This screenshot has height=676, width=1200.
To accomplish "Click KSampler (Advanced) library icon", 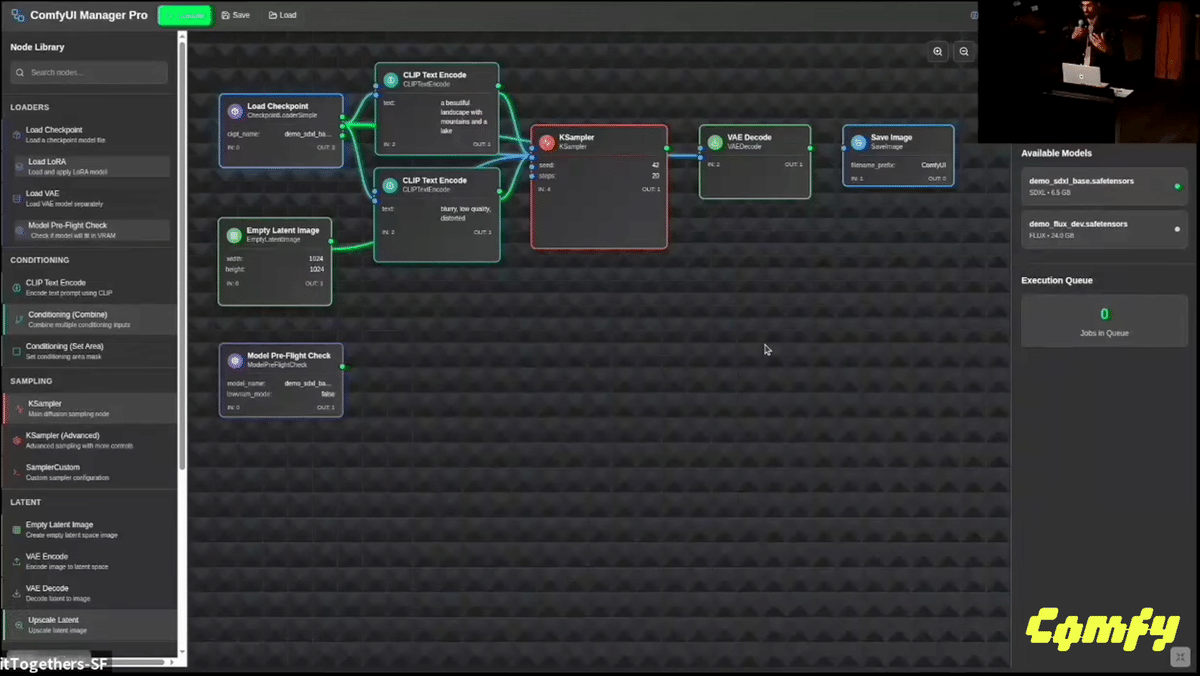I will [x=16, y=440].
